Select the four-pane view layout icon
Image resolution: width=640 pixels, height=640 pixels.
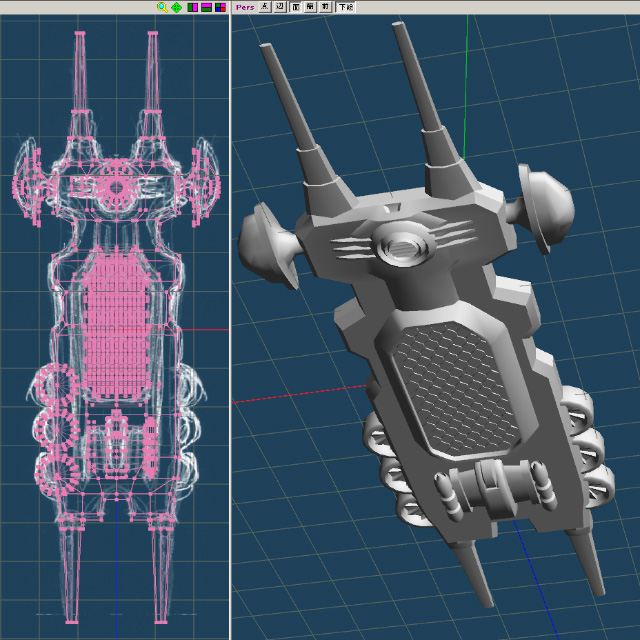point(220,7)
